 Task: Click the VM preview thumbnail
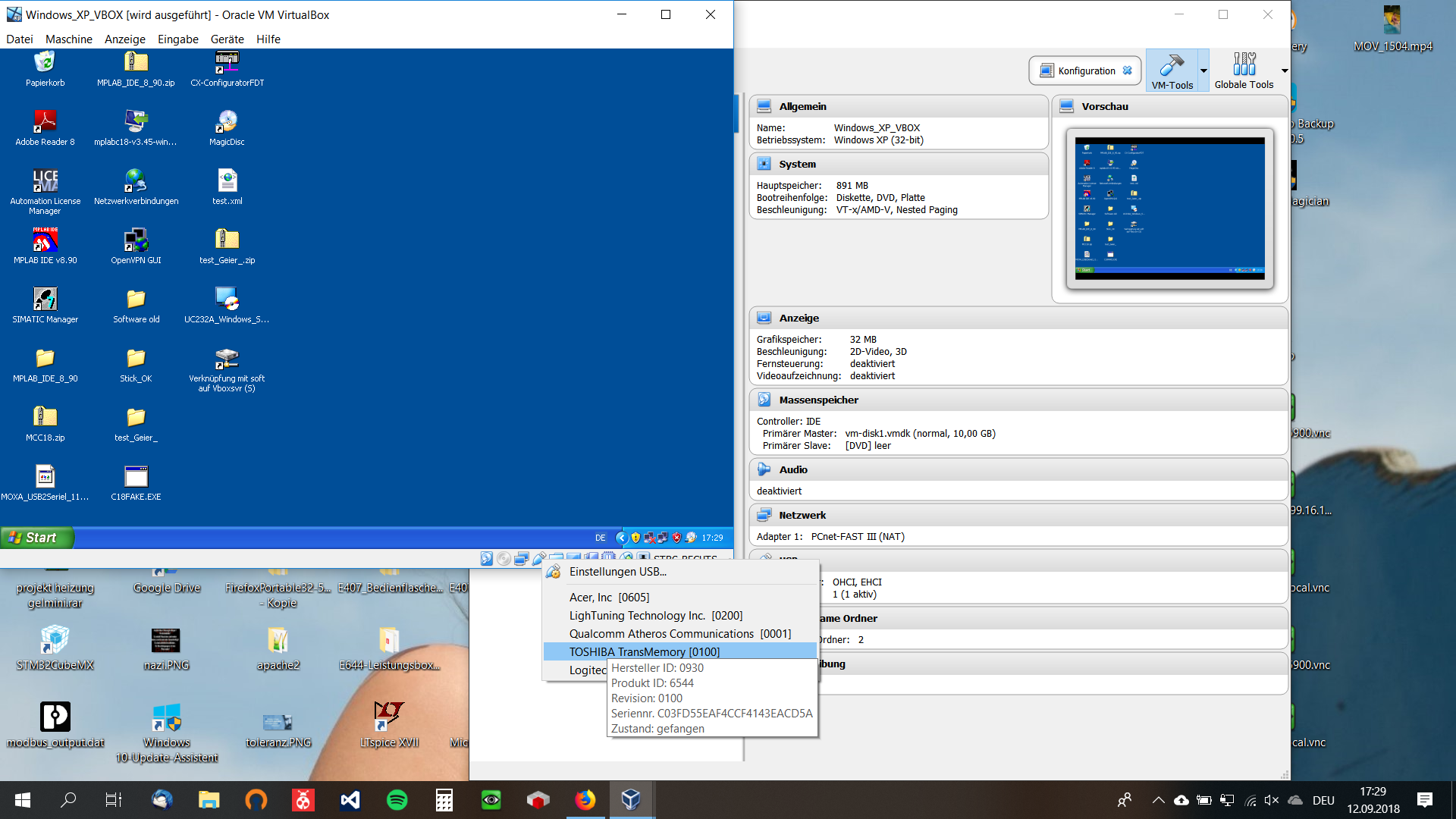click(x=1169, y=209)
